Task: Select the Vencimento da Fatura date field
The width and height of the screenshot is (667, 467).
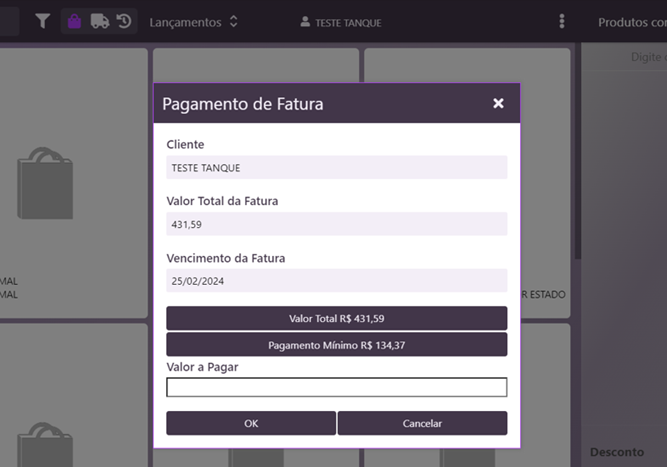Action: pos(336,281)
